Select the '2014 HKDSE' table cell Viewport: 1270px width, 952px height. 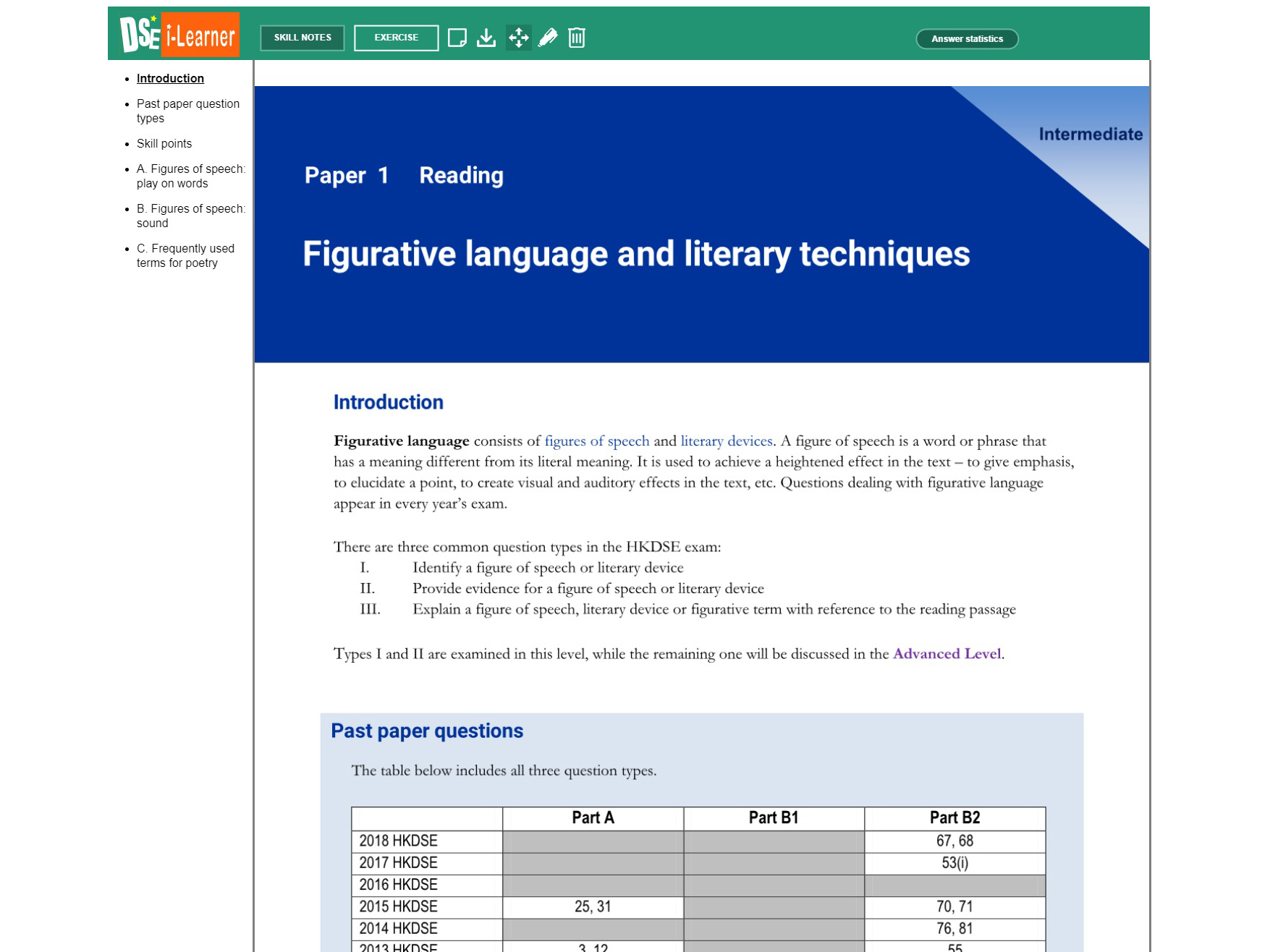coord(427,928)
